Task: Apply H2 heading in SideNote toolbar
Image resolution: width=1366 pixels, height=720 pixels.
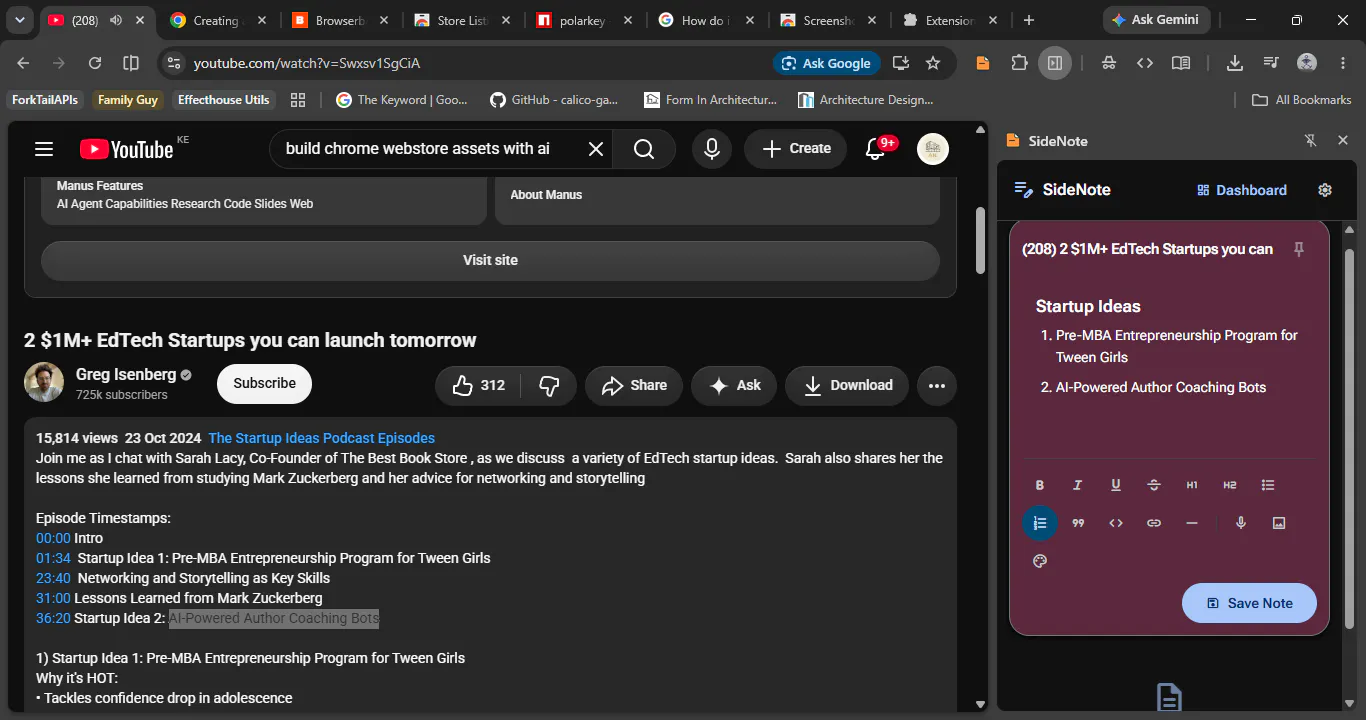Action: click(x=1230, y=485)
